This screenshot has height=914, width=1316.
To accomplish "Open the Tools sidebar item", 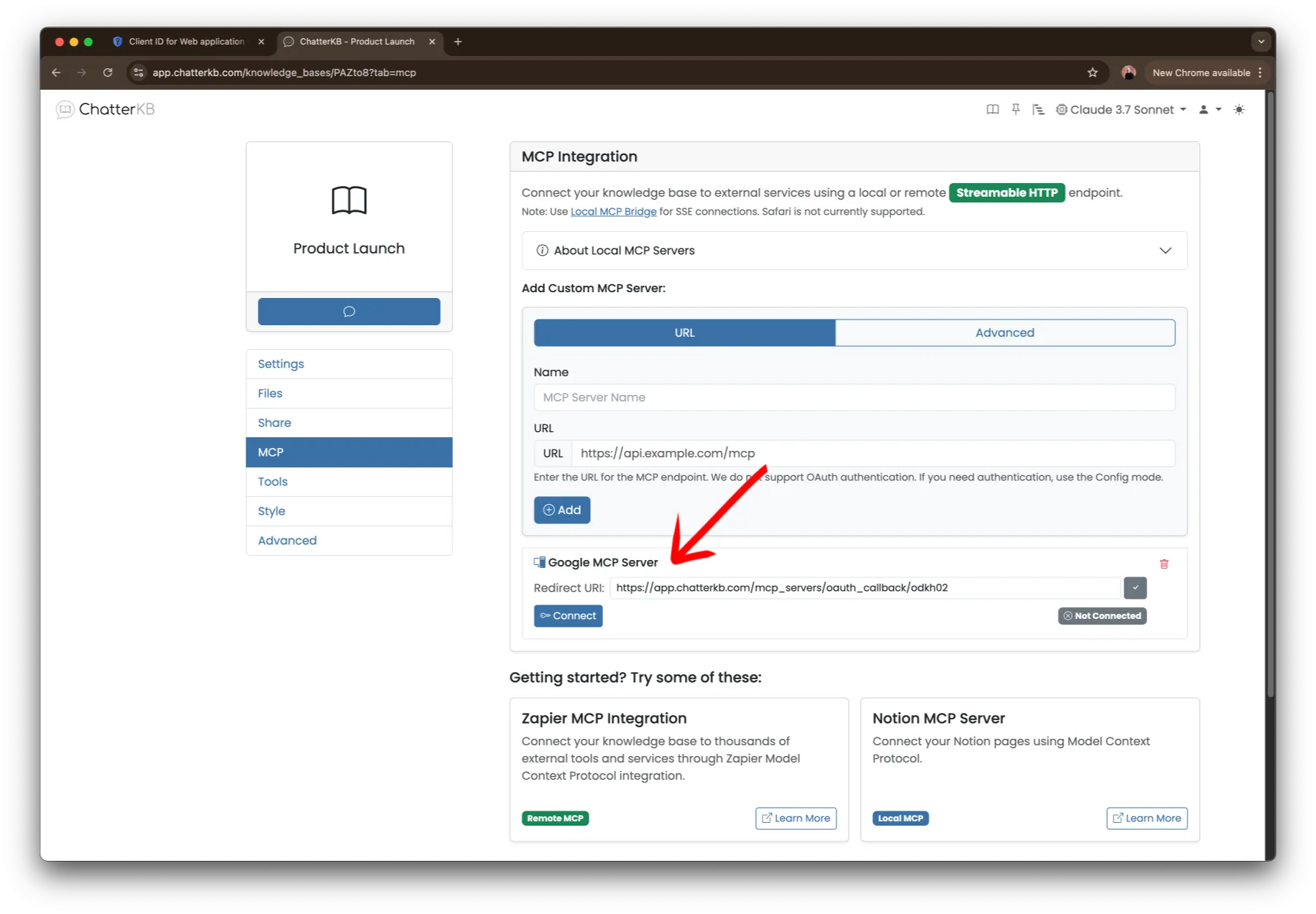I will tap(349, 482).
